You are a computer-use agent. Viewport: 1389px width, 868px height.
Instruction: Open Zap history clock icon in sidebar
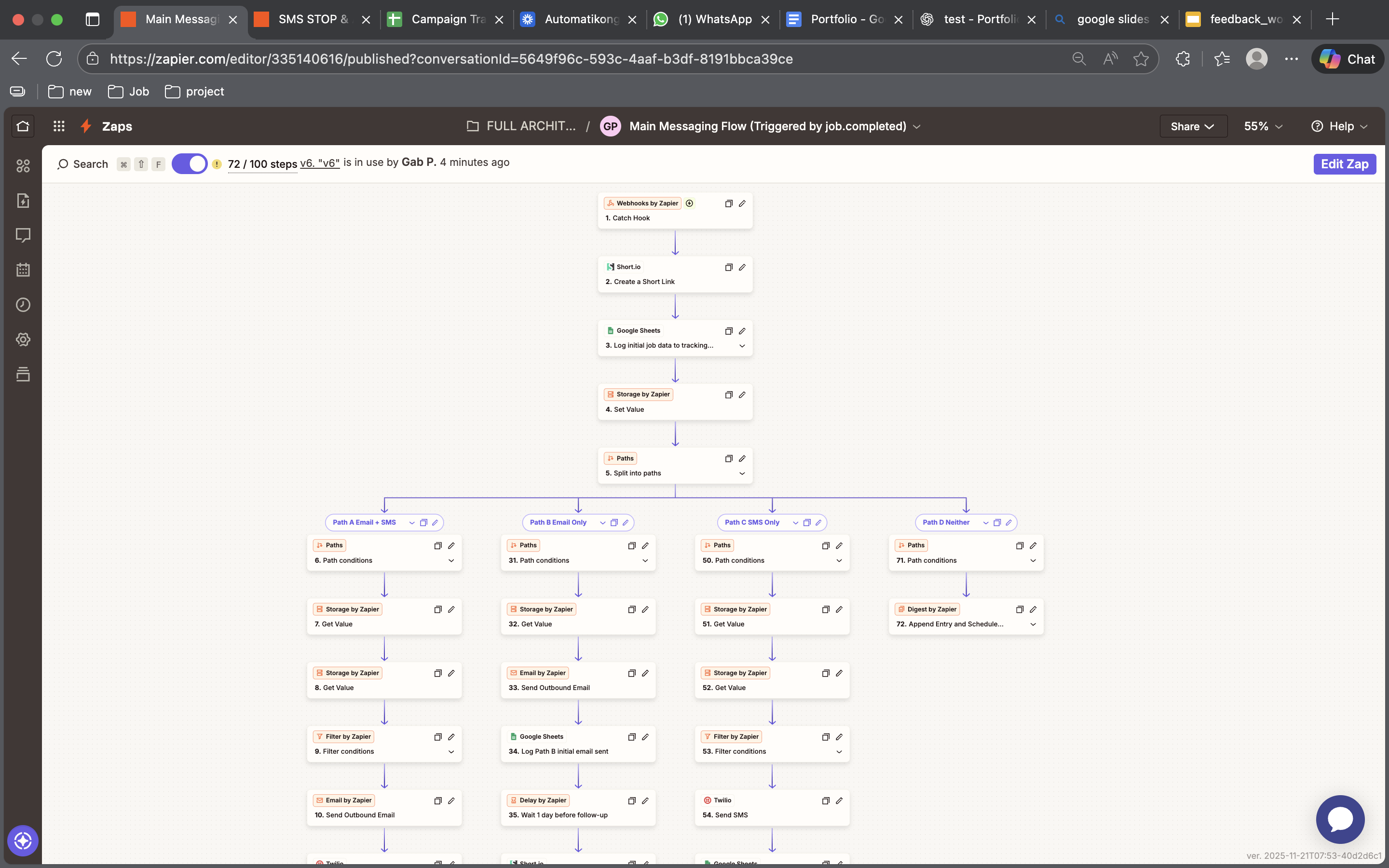23,304
